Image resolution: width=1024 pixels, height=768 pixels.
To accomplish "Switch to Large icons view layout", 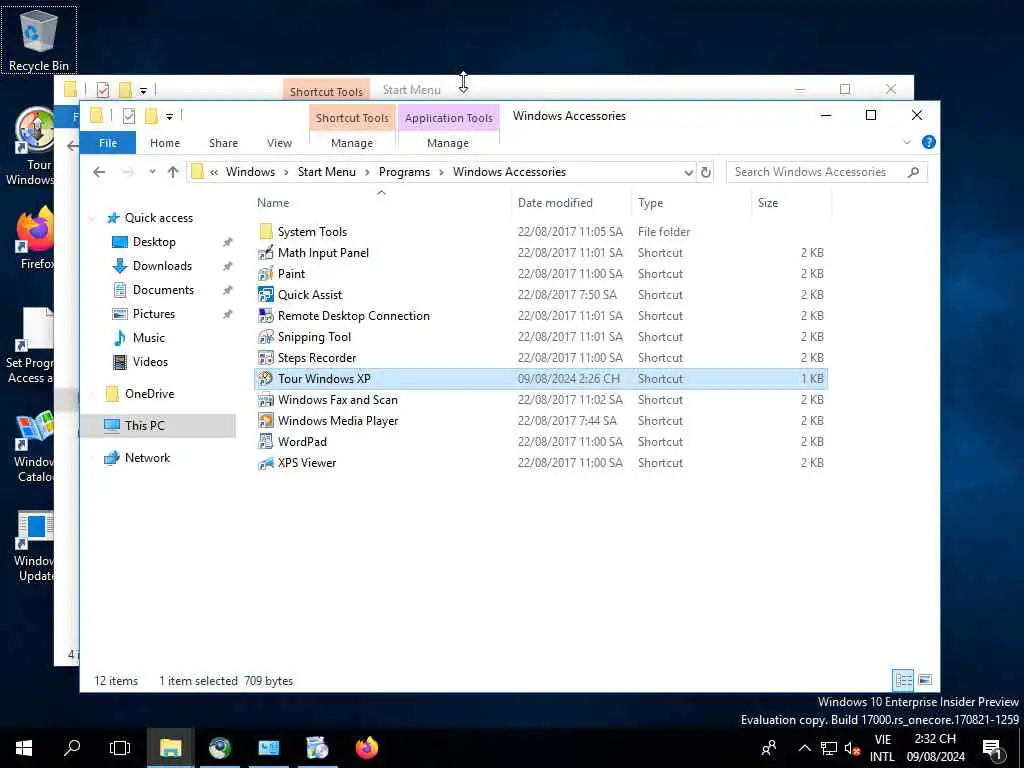I will click(x=925, y=680).
